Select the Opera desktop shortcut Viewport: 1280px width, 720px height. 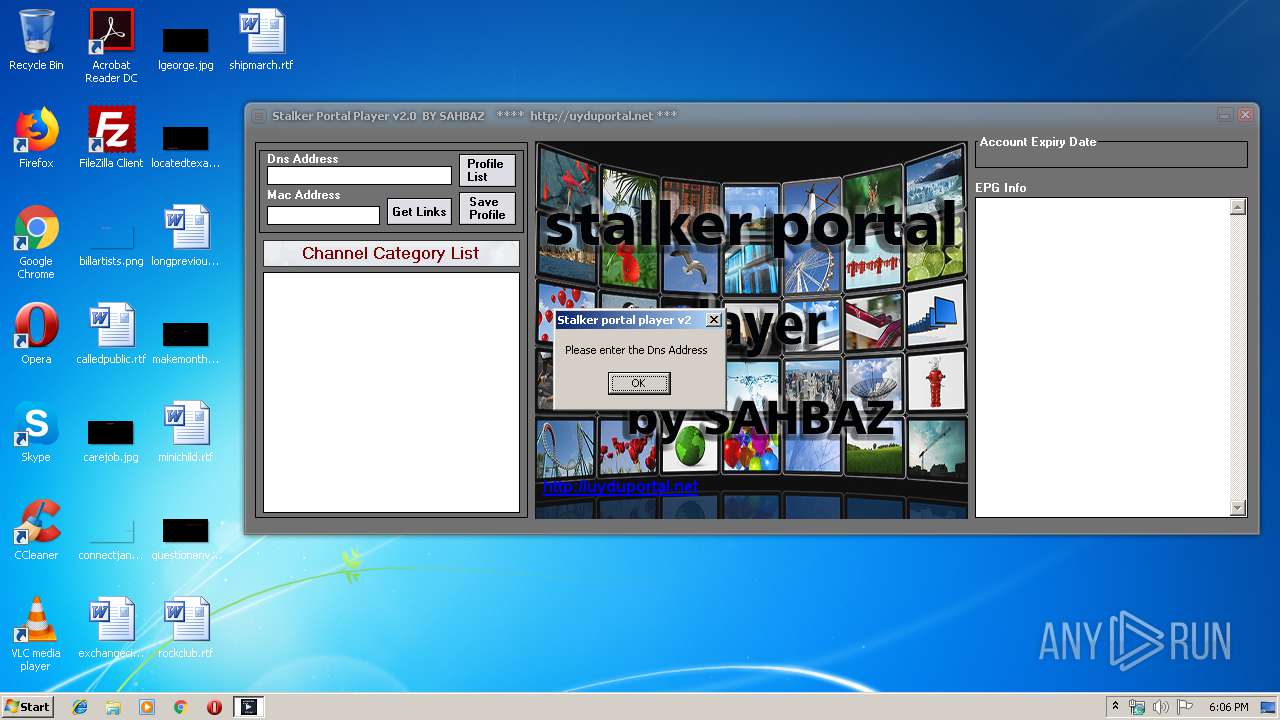point(36,334)
